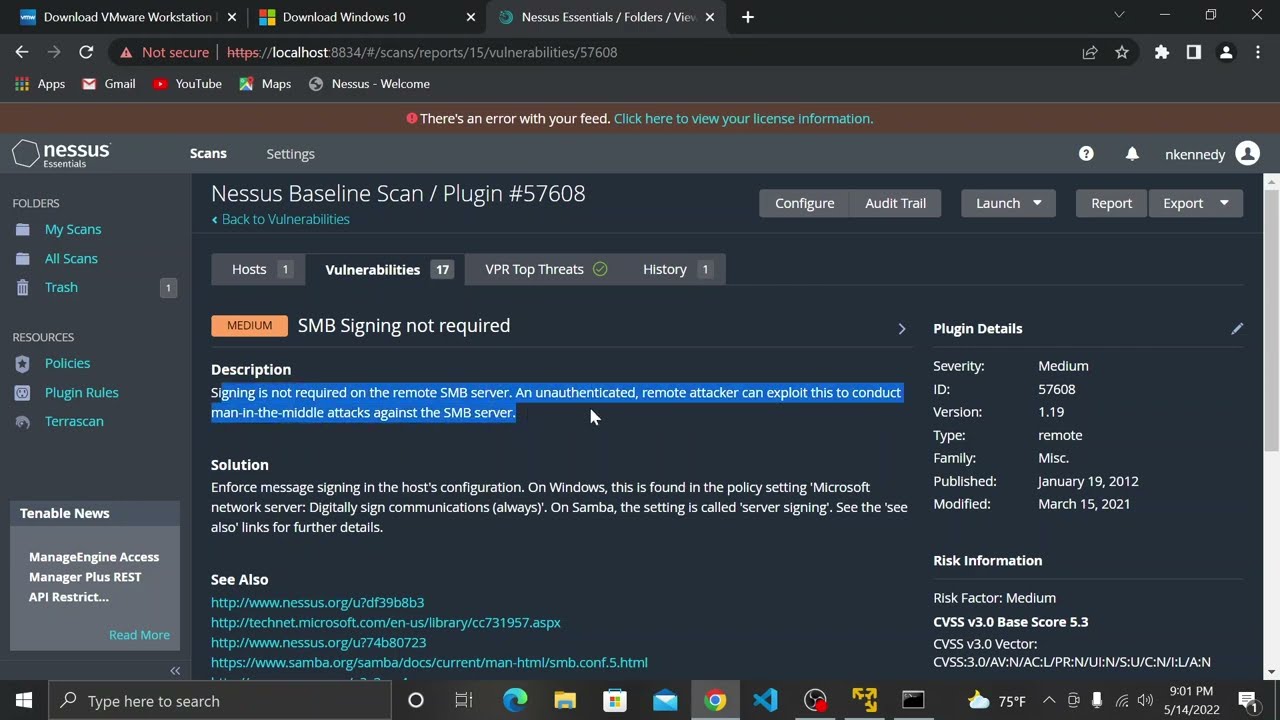Open the nkennedy user account menu

1212,154
